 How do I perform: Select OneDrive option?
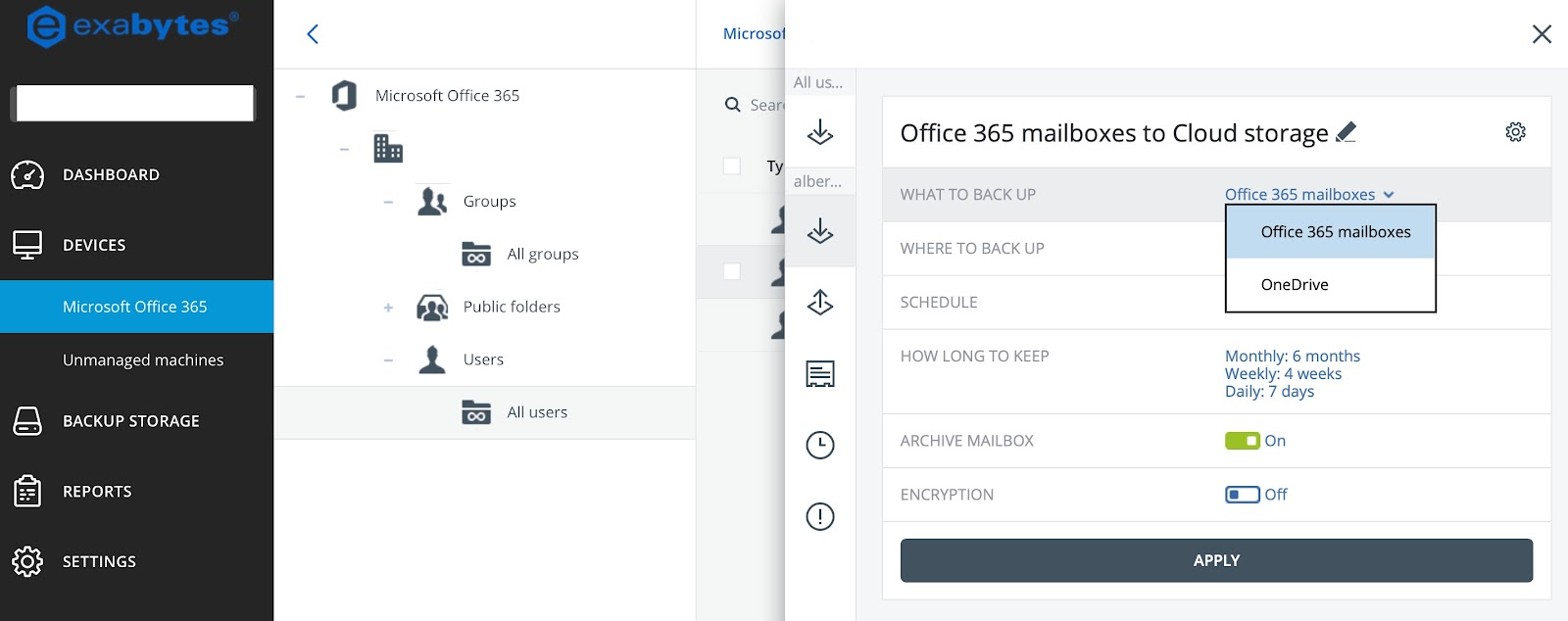1331,285
